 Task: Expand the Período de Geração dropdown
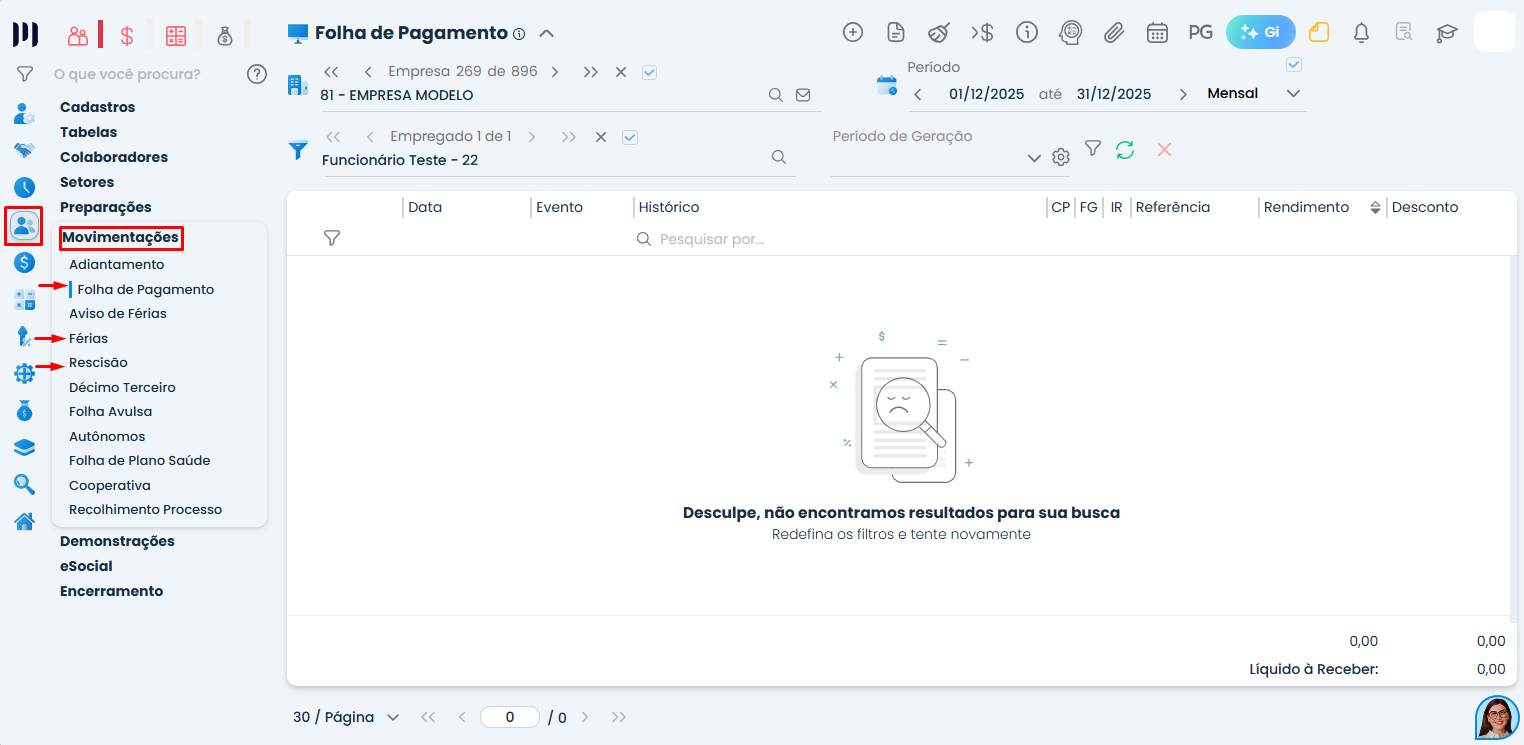click(x=1034, y=158)
